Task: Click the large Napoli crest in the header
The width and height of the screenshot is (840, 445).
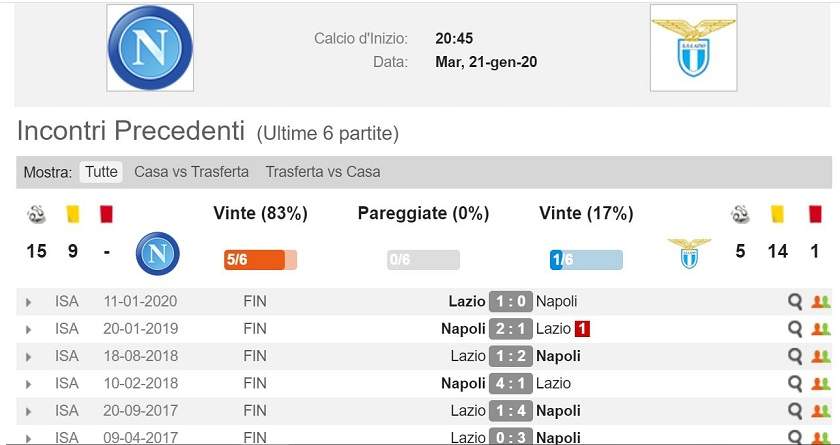Action: coord(150,48)
